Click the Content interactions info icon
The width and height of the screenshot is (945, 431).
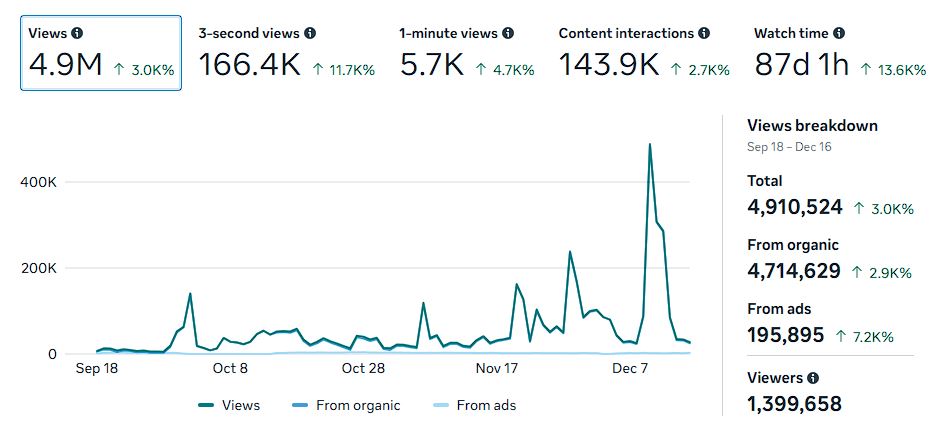704,33
